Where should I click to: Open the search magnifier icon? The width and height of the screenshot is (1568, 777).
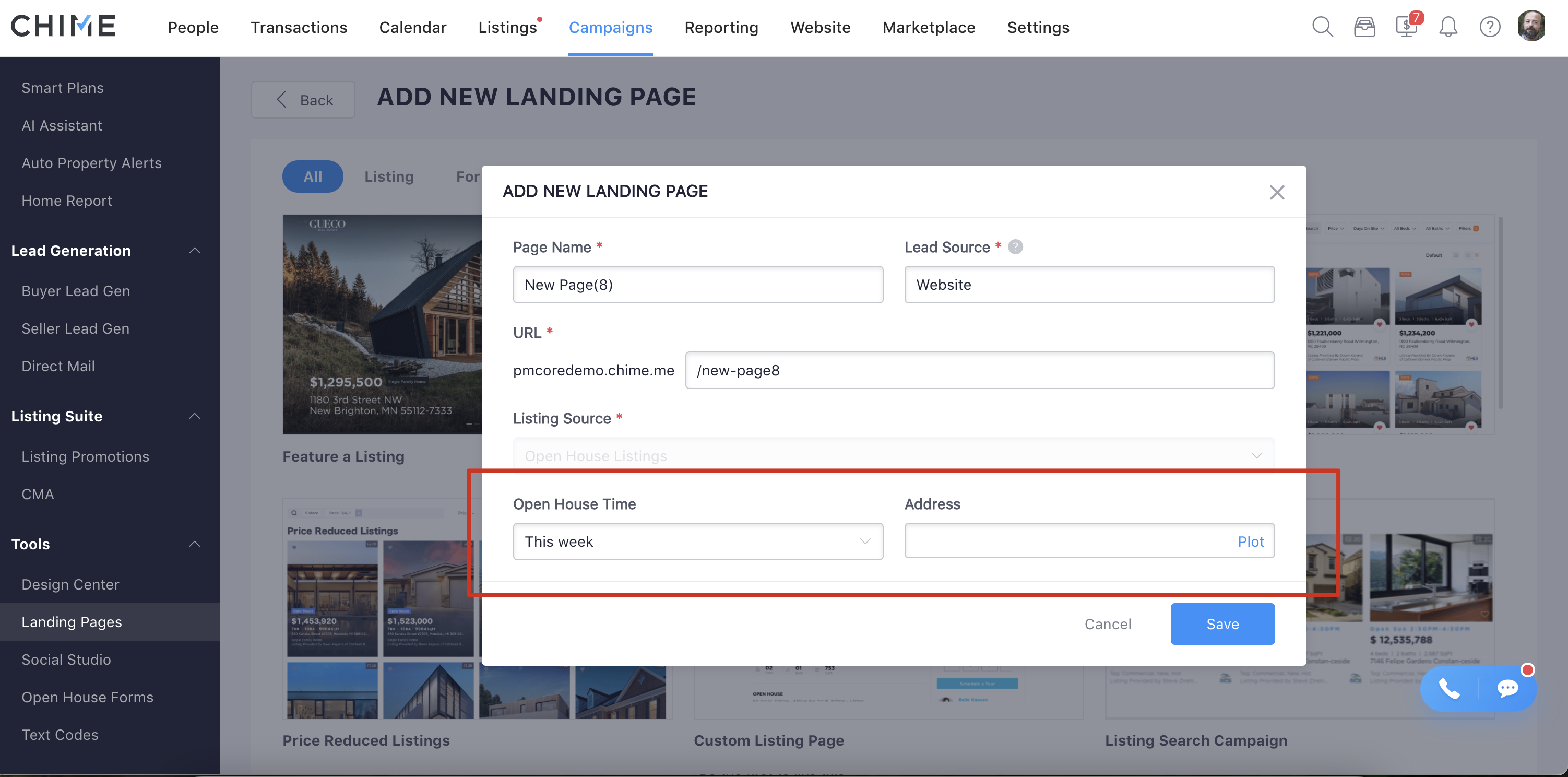click(1322, 27)
